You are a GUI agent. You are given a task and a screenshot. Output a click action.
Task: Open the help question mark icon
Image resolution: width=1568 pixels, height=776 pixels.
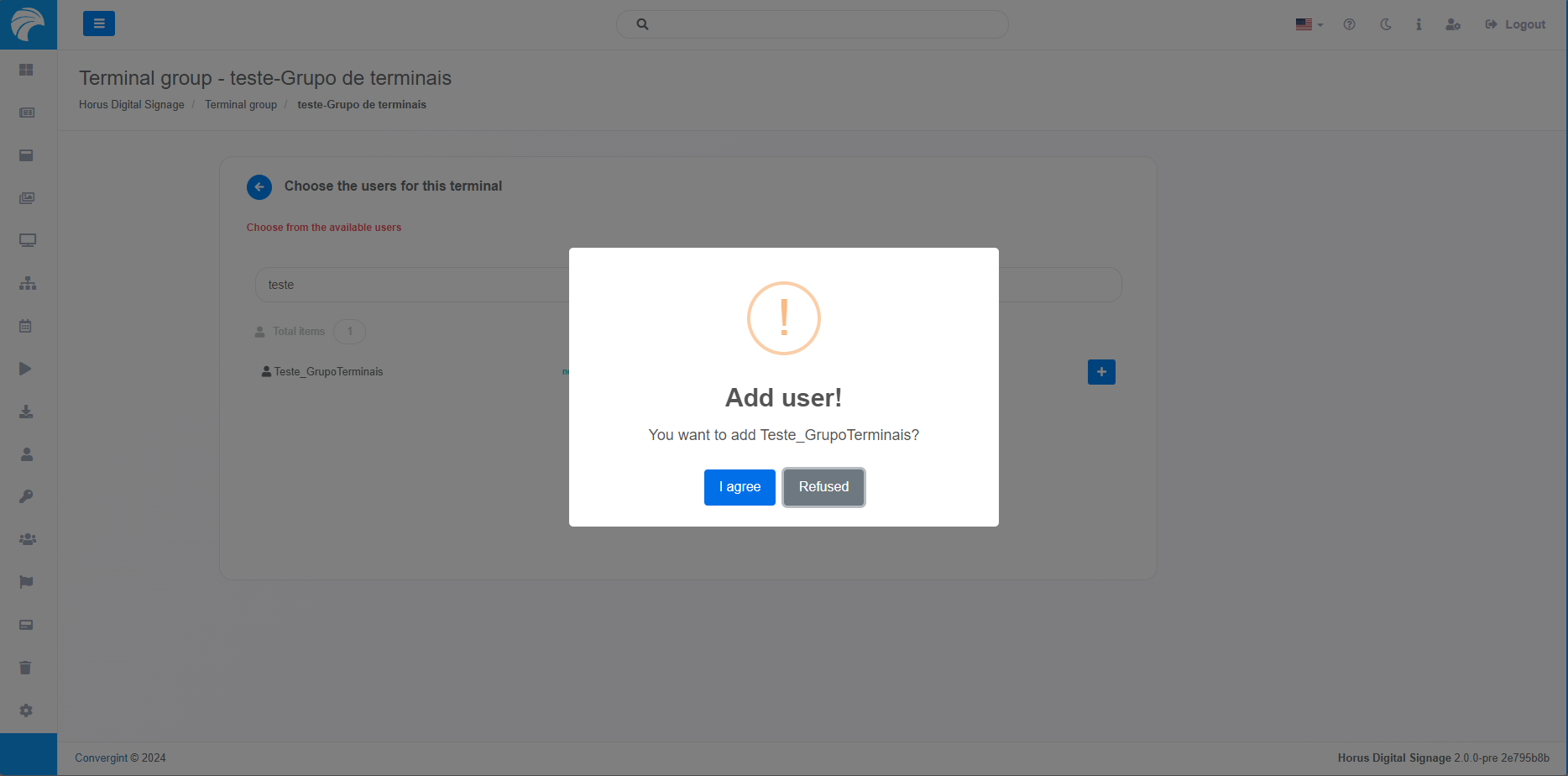point(1349,24)
